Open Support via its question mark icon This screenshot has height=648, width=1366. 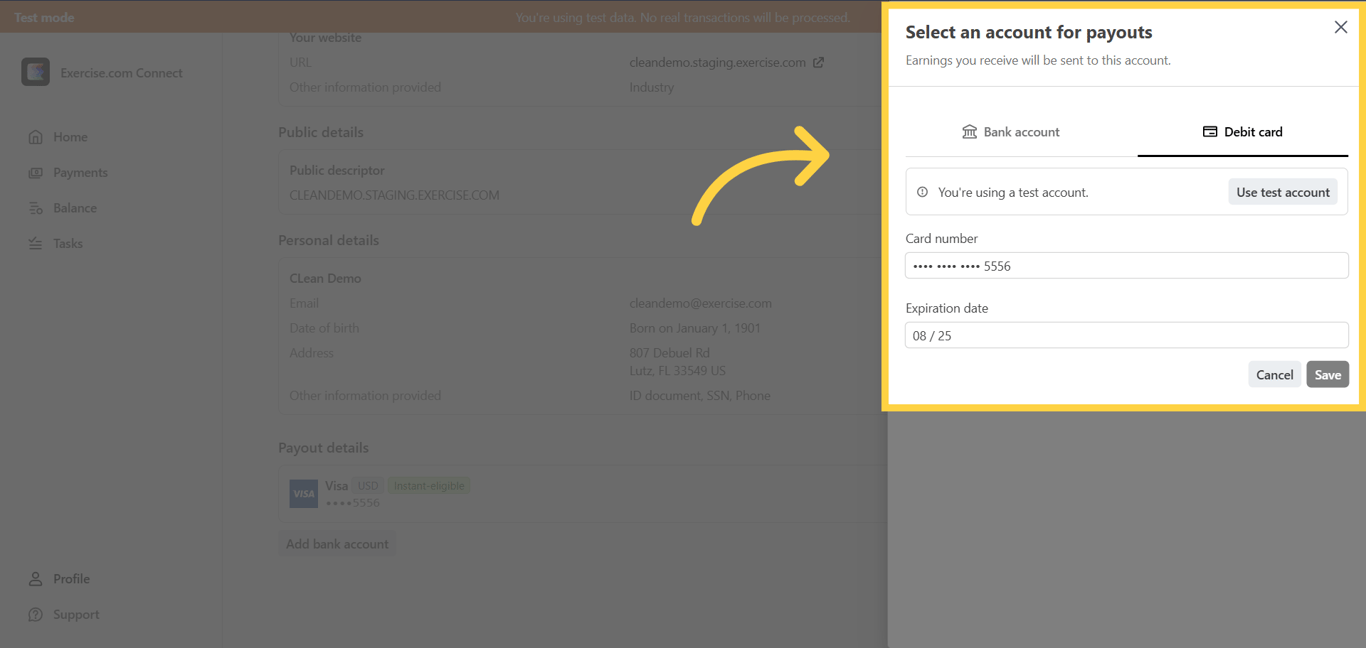(35, 614)
